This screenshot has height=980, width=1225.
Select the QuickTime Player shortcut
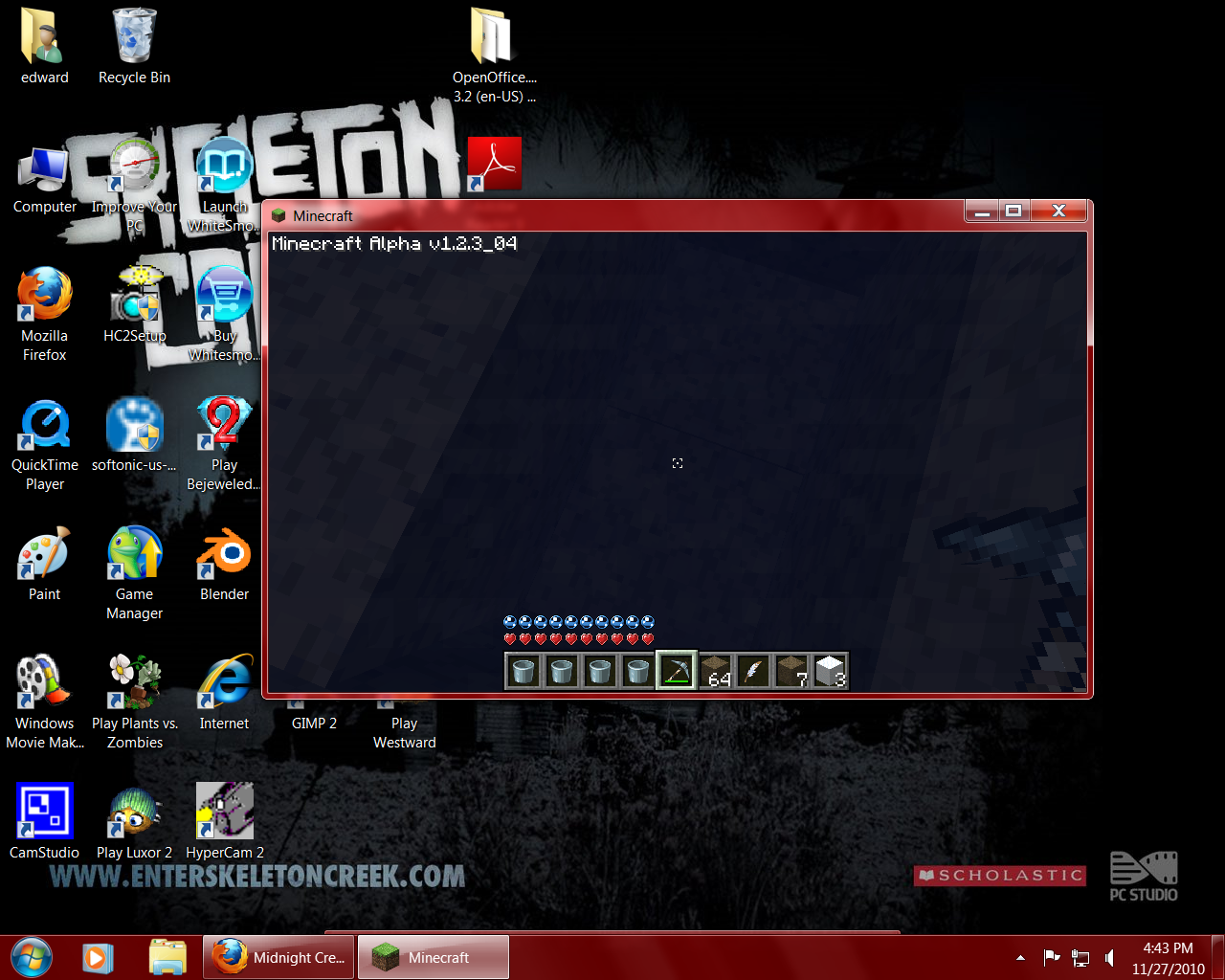point(44,443)
